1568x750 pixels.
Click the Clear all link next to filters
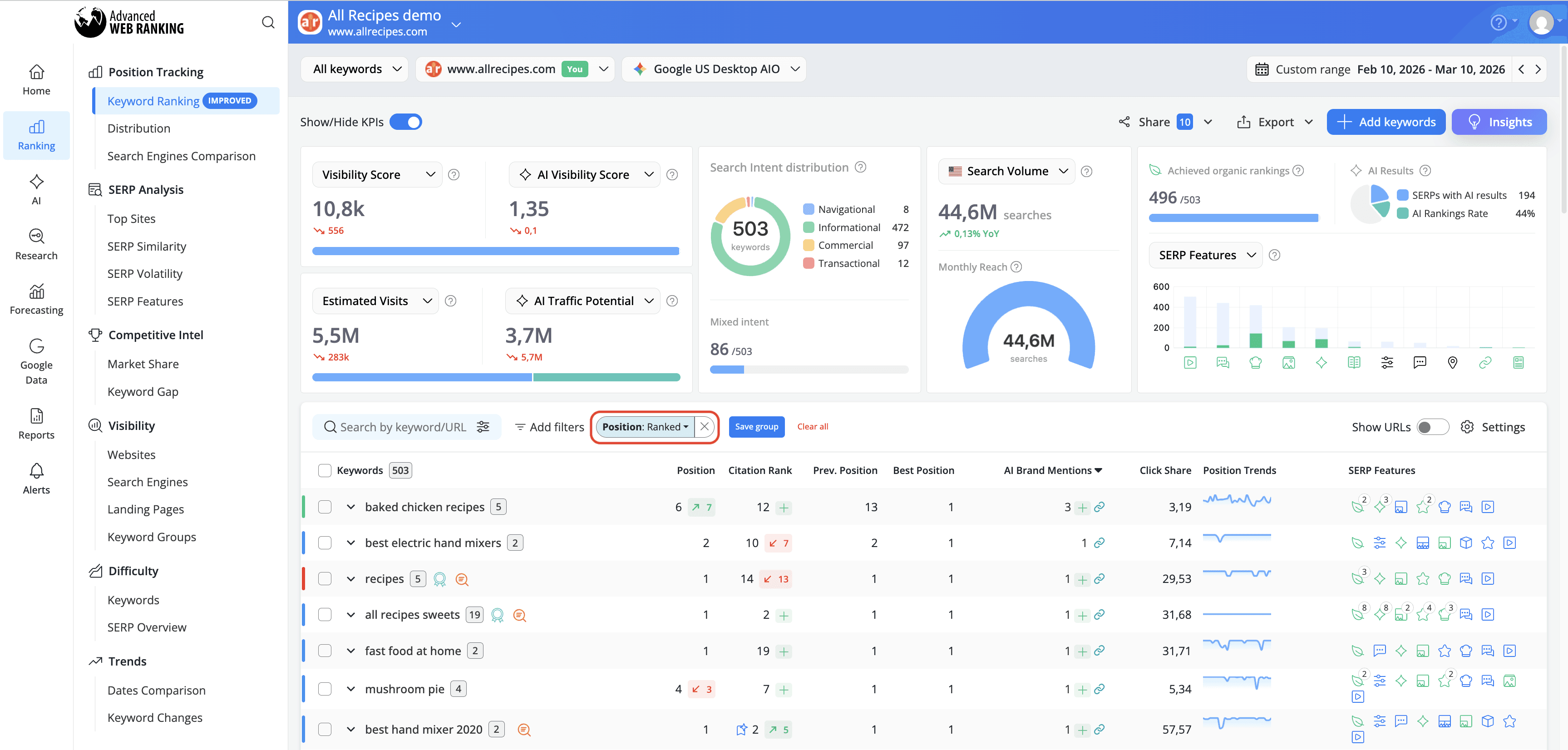(813, 426)
